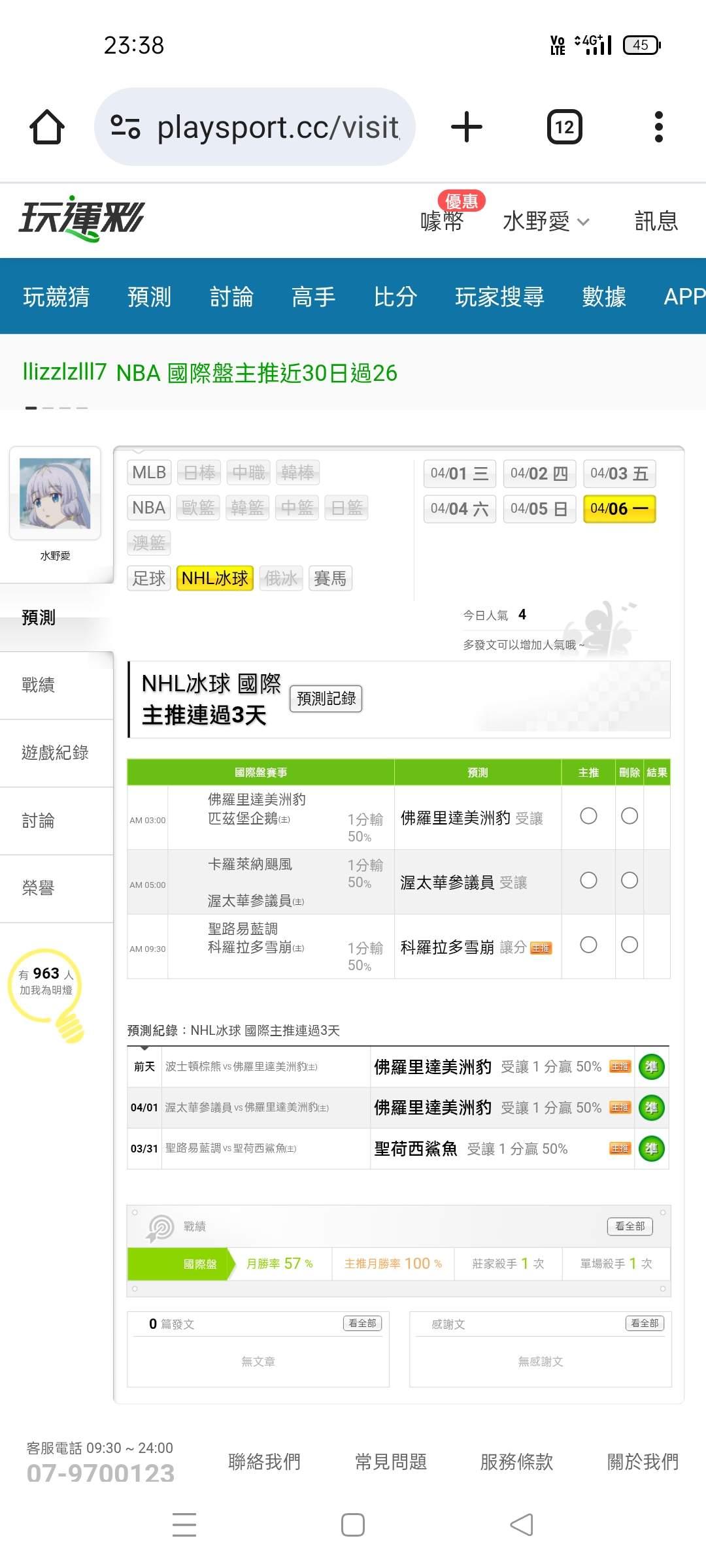The image size is (706, 1568).
Task: Click the 聯絡我們 footer link
Action: pyautogui.click(x=264, y=1462)
